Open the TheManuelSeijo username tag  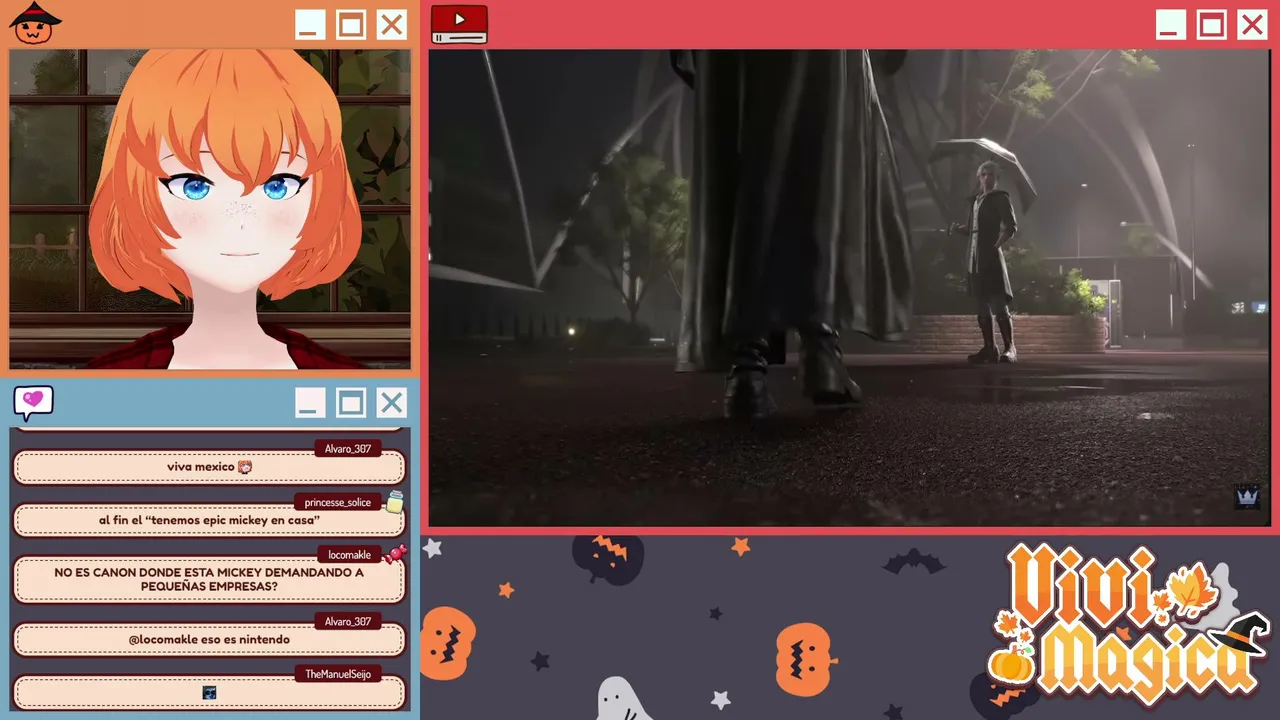(x=338, y=675)
